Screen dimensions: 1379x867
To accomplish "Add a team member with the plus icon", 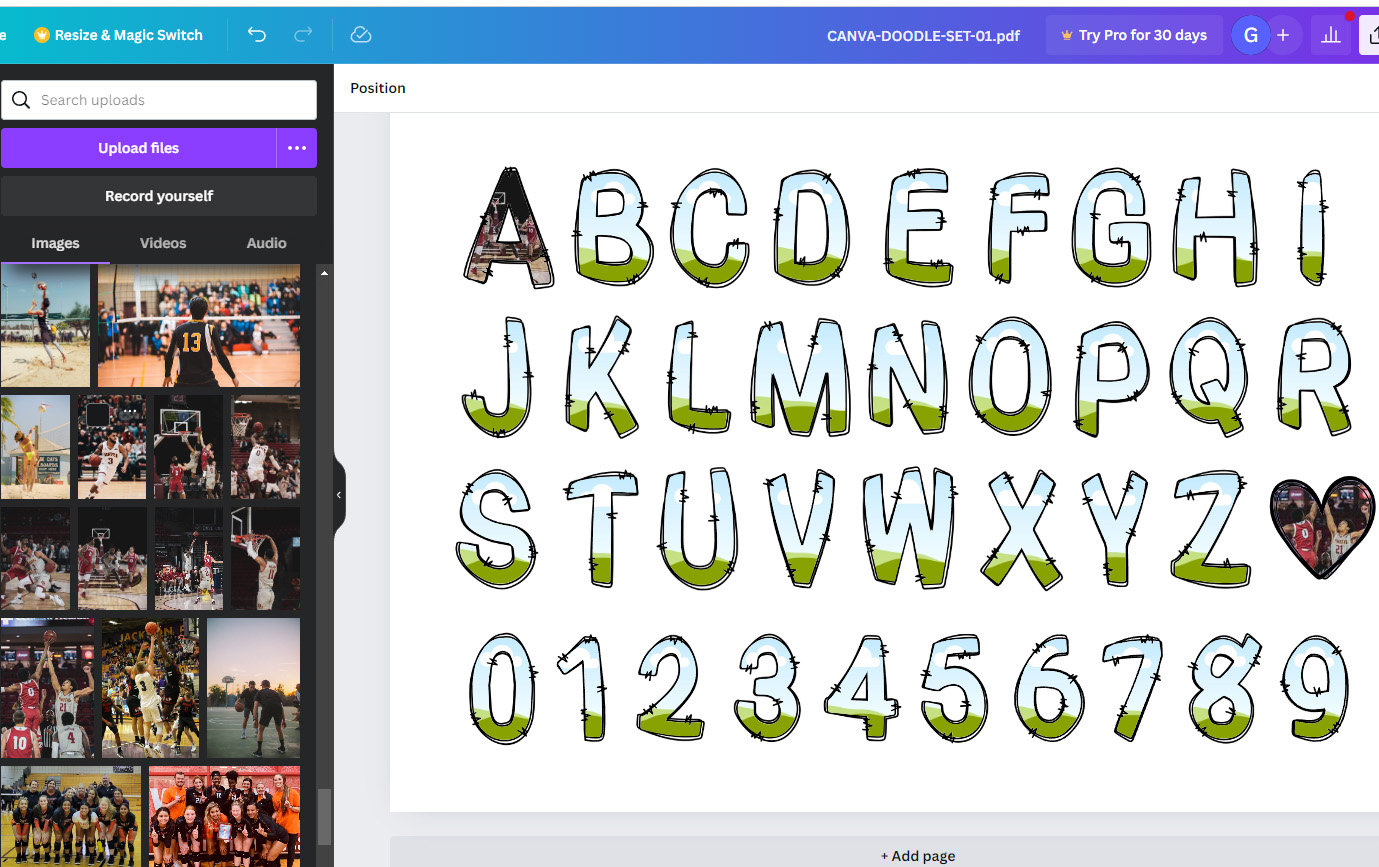I will point(1283,34).
